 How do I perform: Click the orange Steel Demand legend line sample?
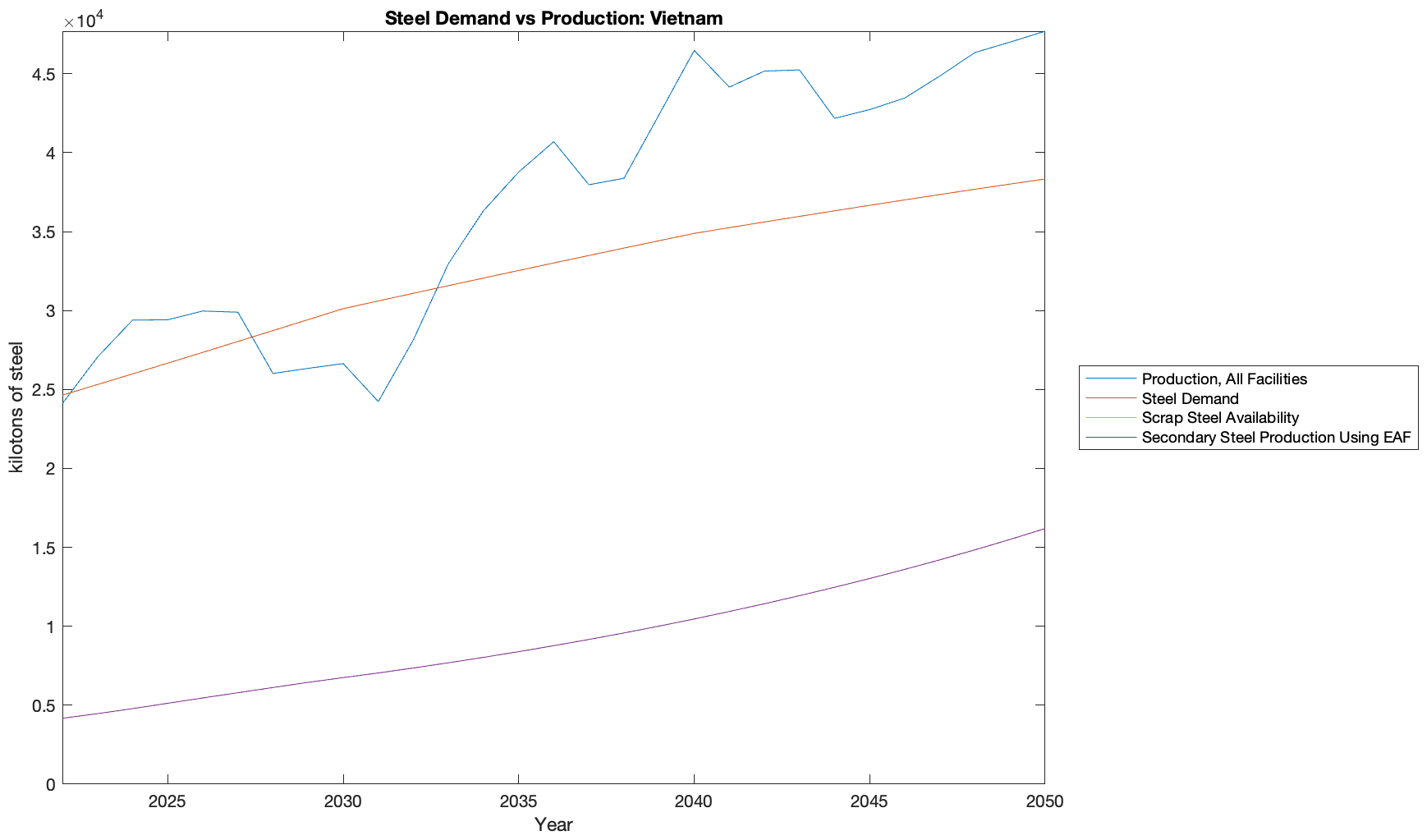1111,398
